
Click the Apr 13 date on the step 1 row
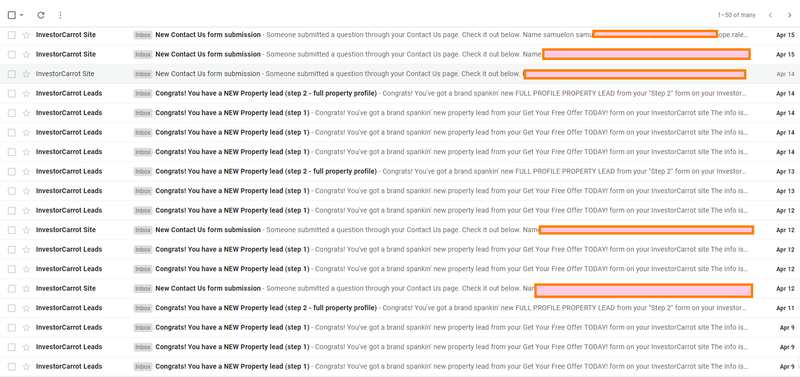785,191
